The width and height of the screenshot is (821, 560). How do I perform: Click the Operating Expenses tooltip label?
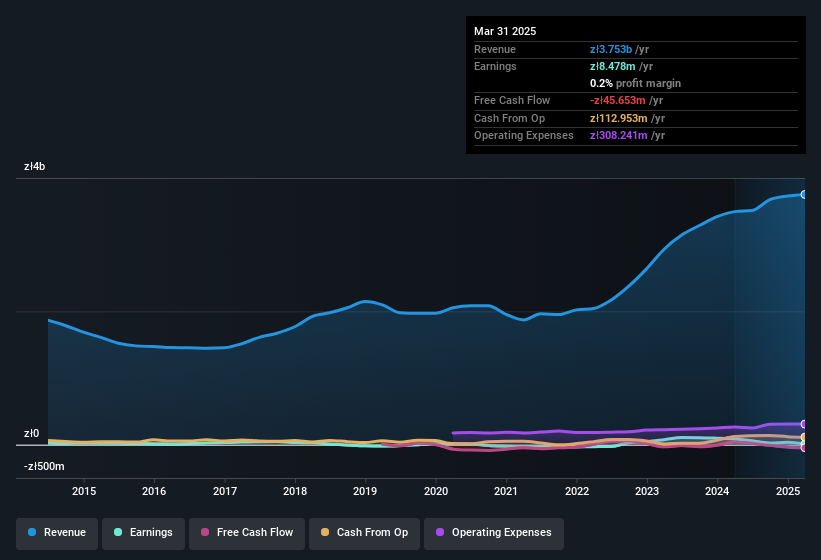click(524, 136)
